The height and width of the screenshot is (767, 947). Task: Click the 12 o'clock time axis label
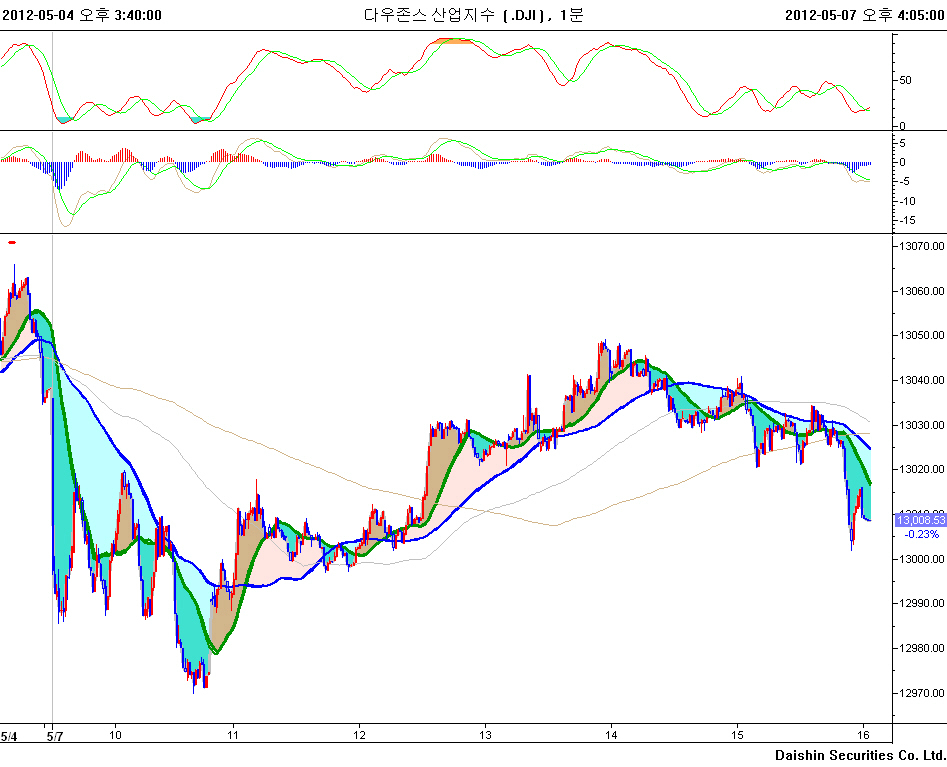pyautogui.click(x=358, y=735)
